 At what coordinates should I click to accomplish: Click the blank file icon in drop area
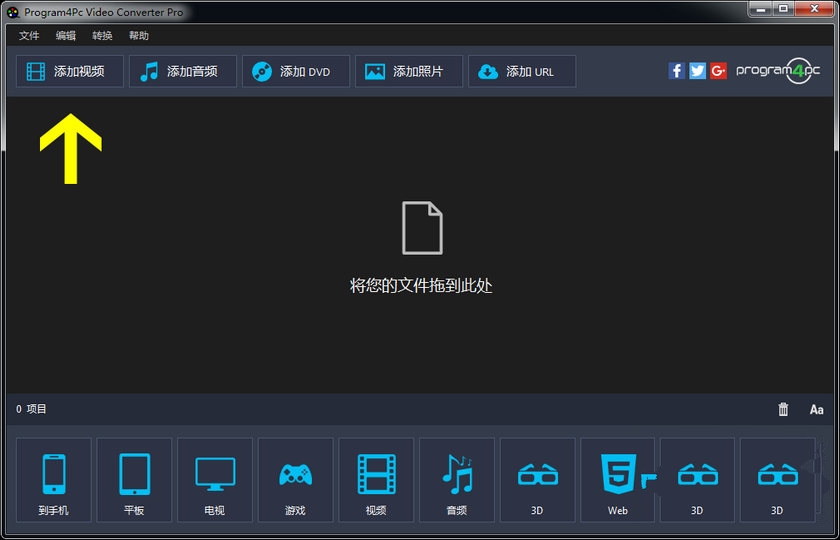(x=423, y=228)
